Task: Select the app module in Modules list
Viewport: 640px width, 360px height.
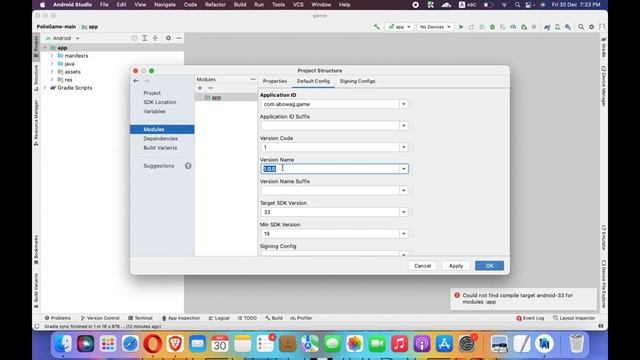Action: coord(226,98)
